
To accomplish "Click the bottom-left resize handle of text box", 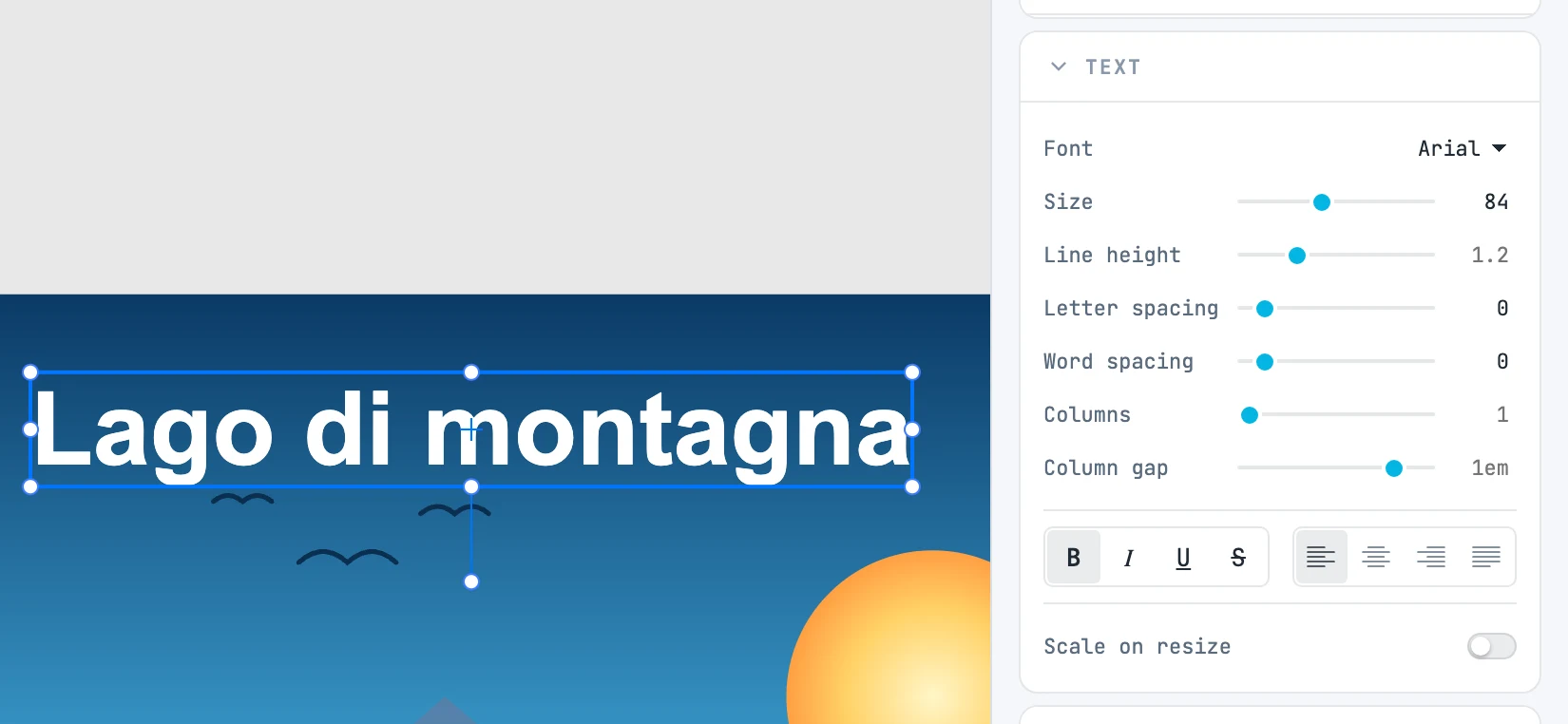I will (30, 486).
